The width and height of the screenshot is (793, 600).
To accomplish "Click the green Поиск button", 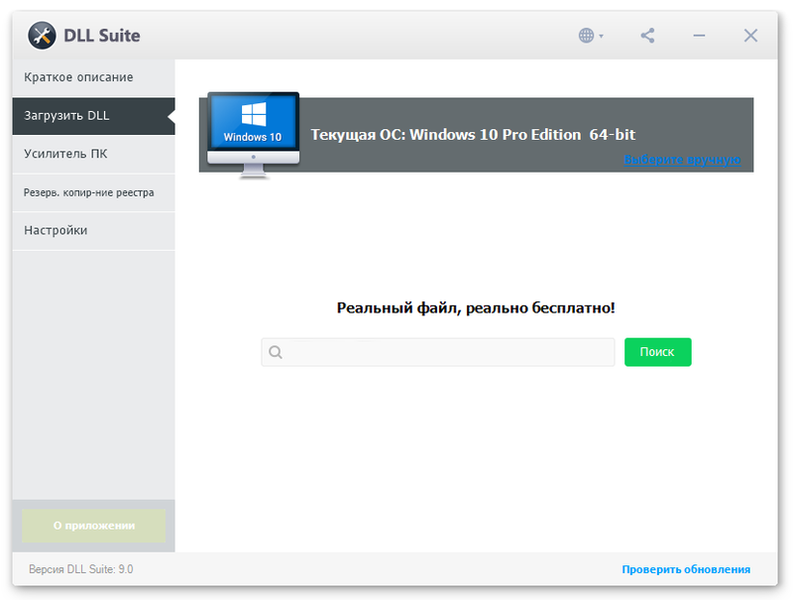I will click(x=657, y=352).
